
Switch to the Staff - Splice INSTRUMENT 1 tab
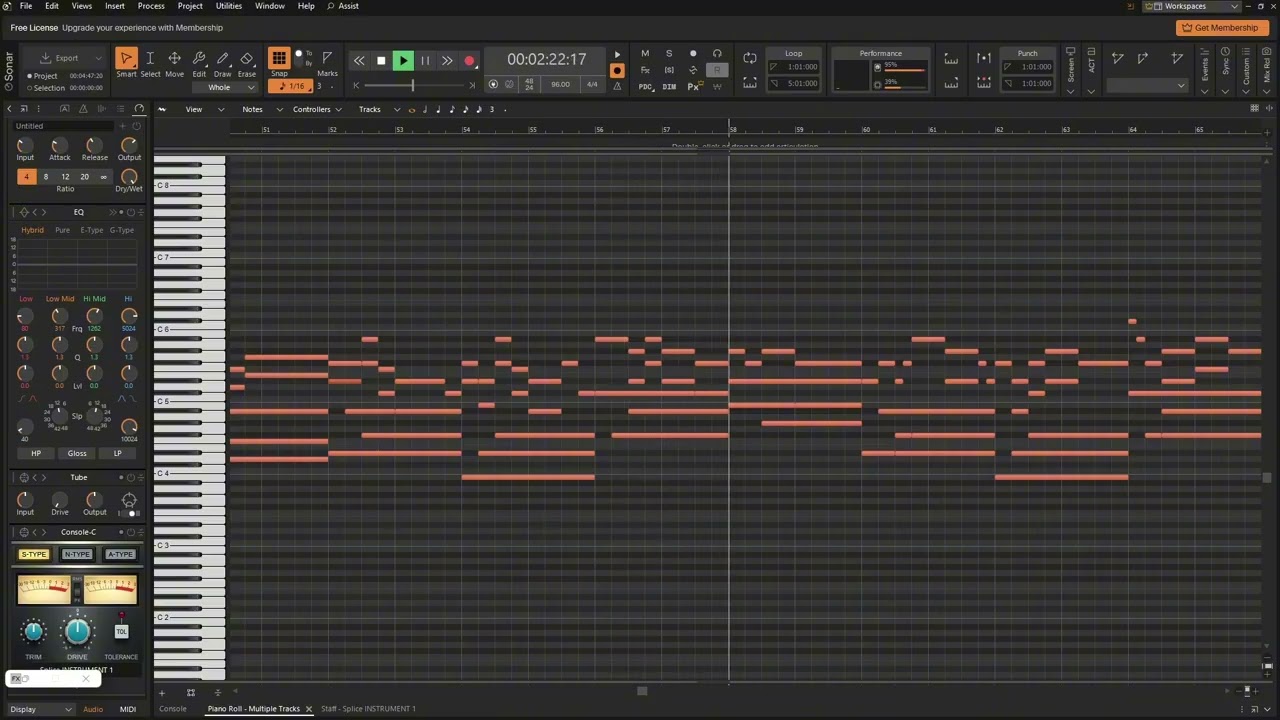pyautogui.click(x=368, y=709)
